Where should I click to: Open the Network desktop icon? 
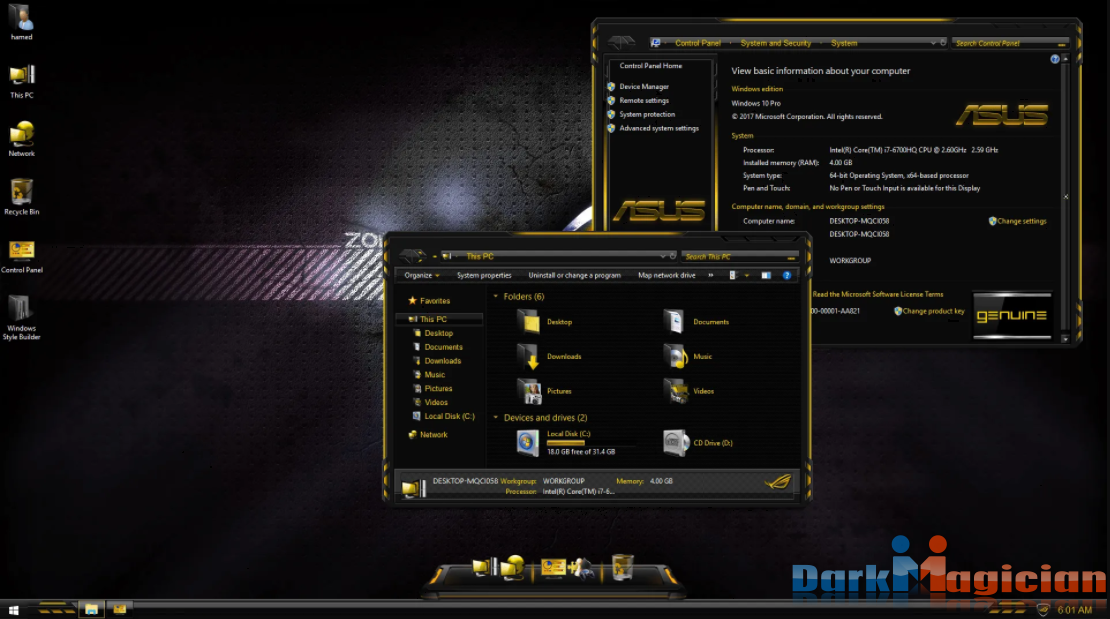tap(21, 138)
